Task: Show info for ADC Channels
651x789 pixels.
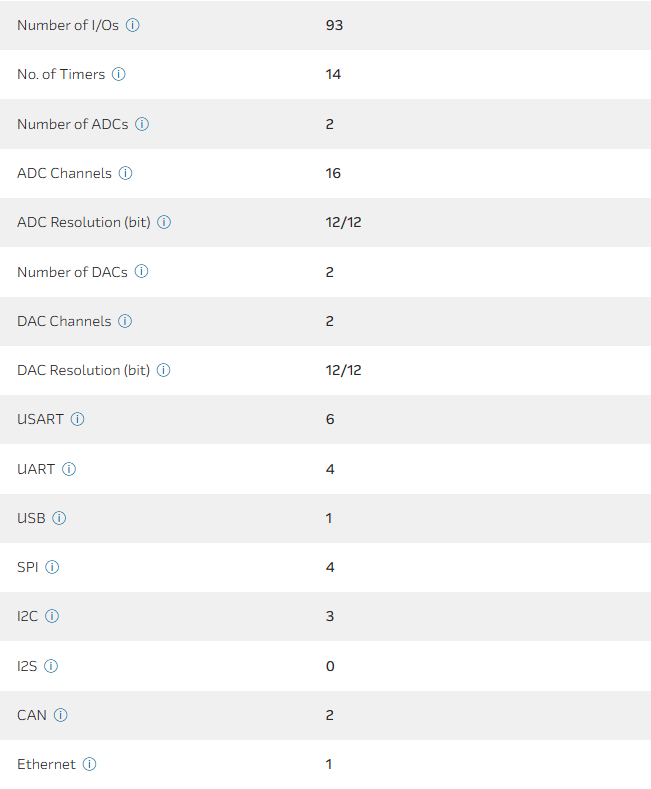Action: (125, 173)
